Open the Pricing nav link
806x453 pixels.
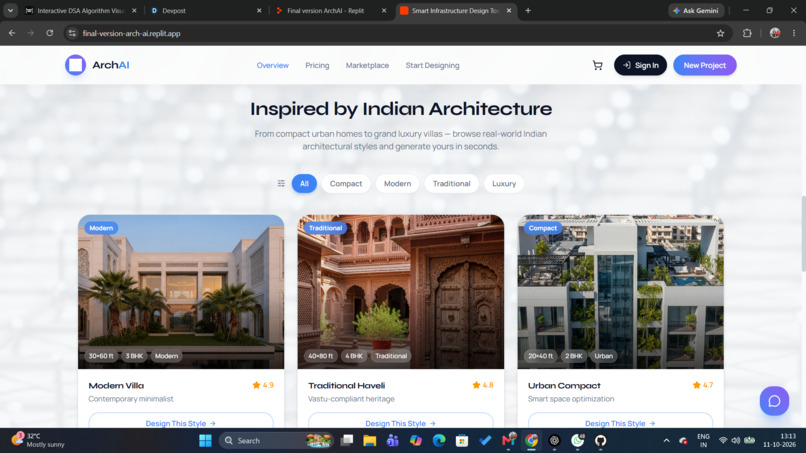click(x=317, y=65)
